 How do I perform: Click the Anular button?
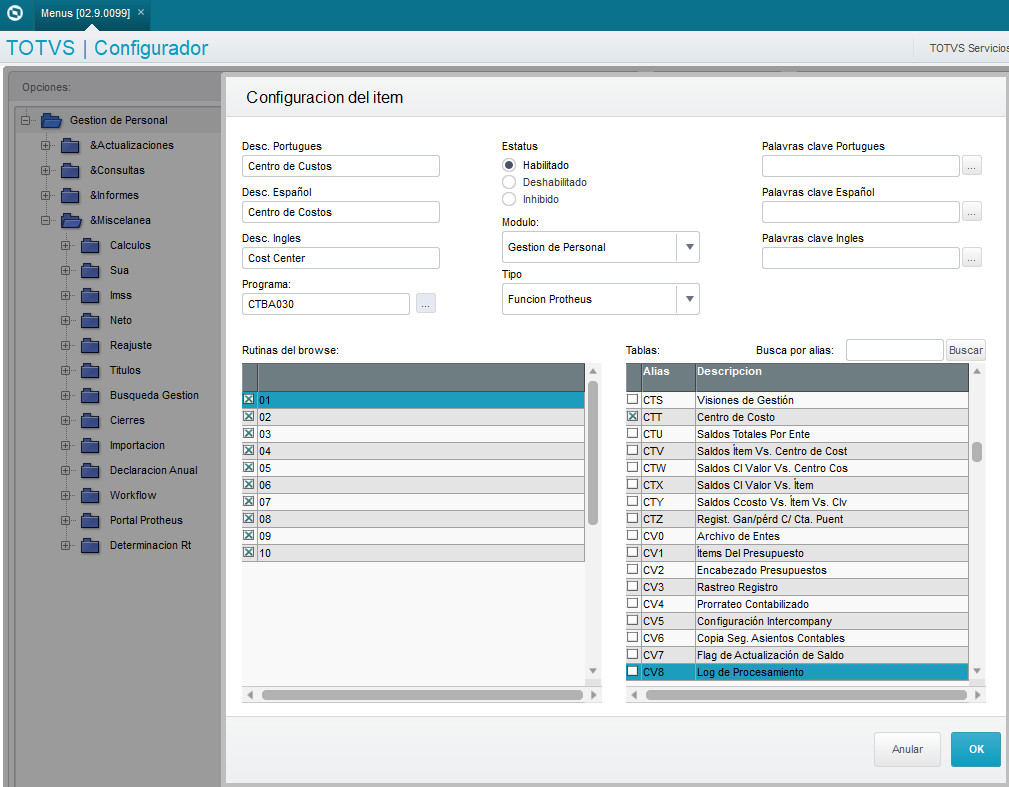[907, 749]
